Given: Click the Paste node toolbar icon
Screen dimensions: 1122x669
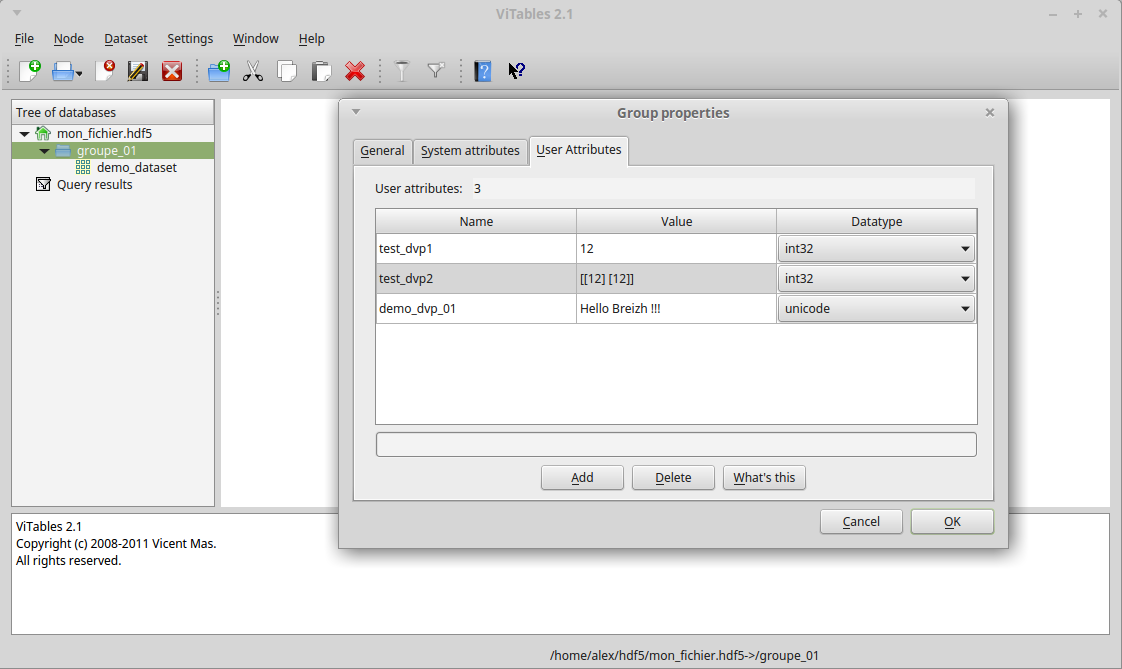Looking at the screenshot, I should [321, 71].
